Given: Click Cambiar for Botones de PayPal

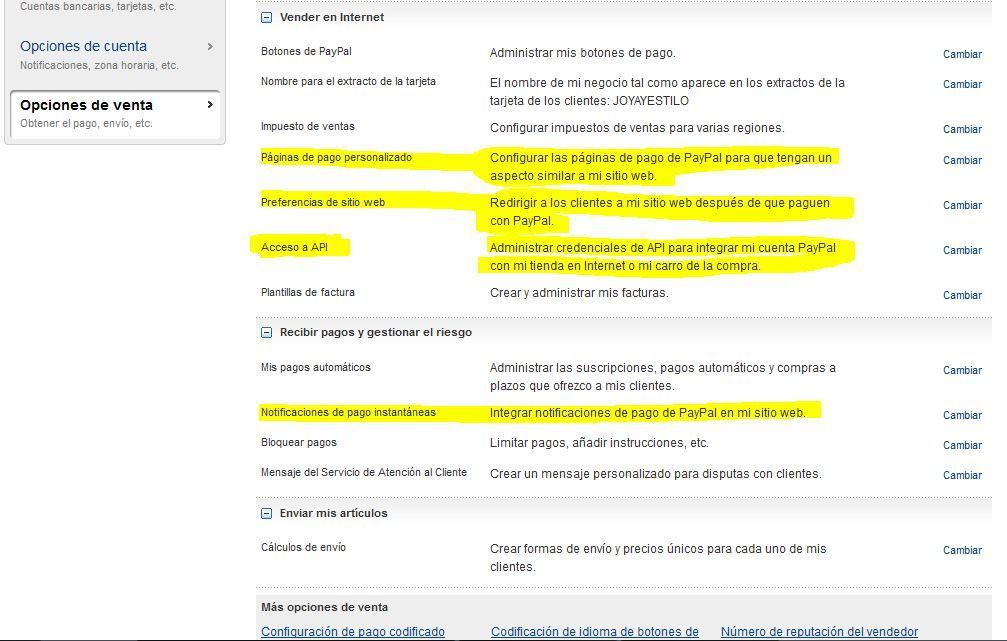Looking at the screenshot, I should [x=962, y=54].
